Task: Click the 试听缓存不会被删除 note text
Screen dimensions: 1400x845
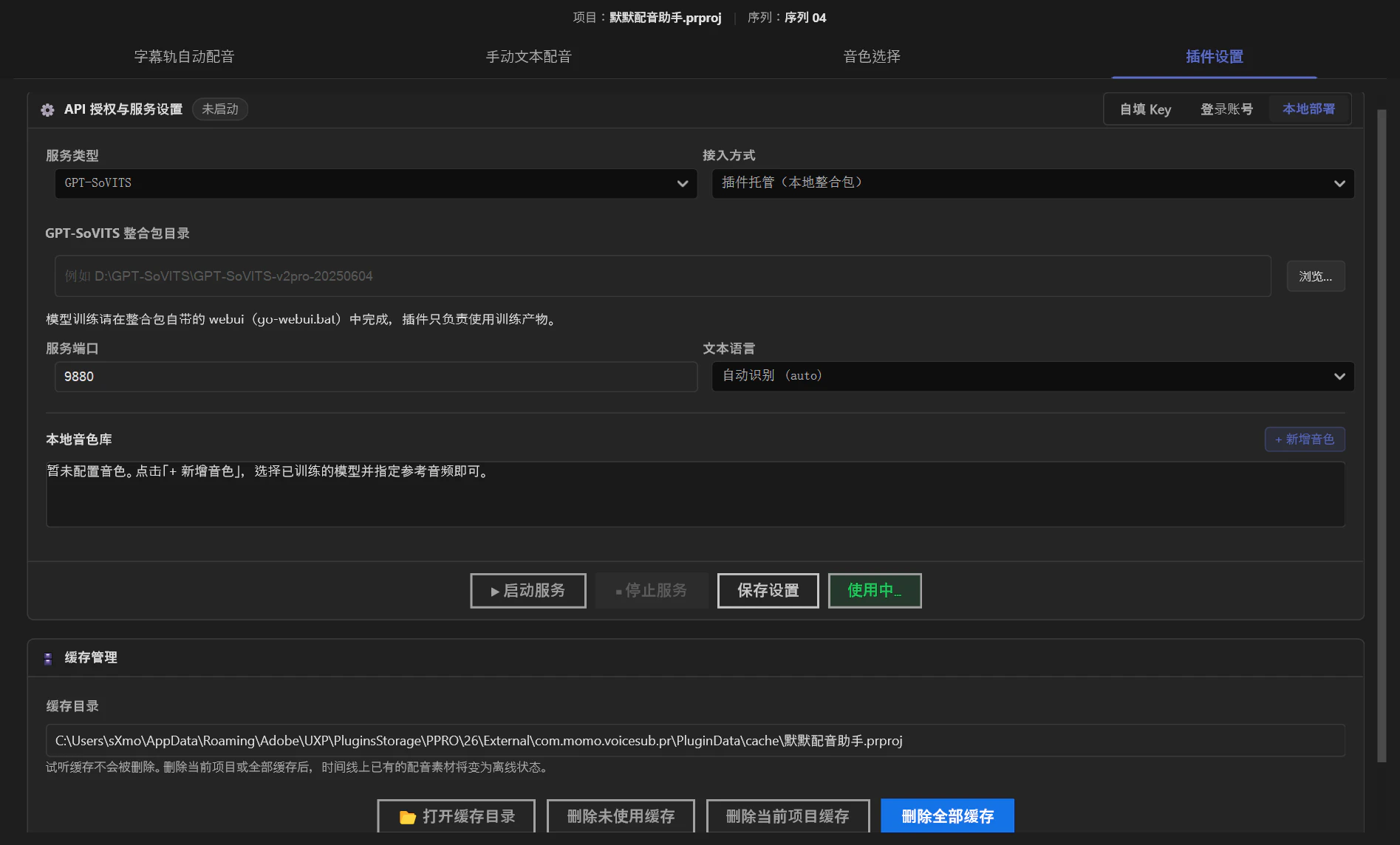Action: coord(298,767)
